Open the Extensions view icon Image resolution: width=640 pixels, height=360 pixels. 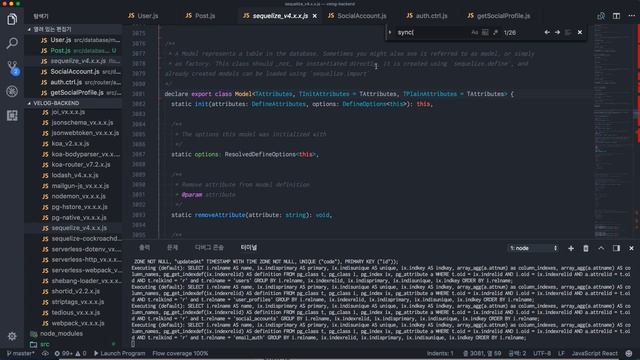pos(12,116)
